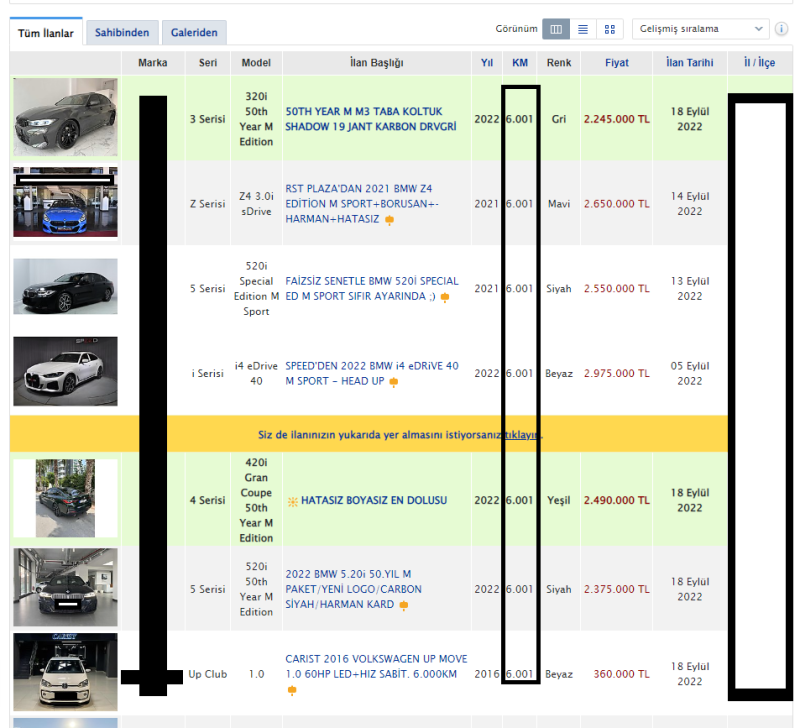Click the "Mavi" color cell
800x728 pixels.
click(x=559, y=204)
